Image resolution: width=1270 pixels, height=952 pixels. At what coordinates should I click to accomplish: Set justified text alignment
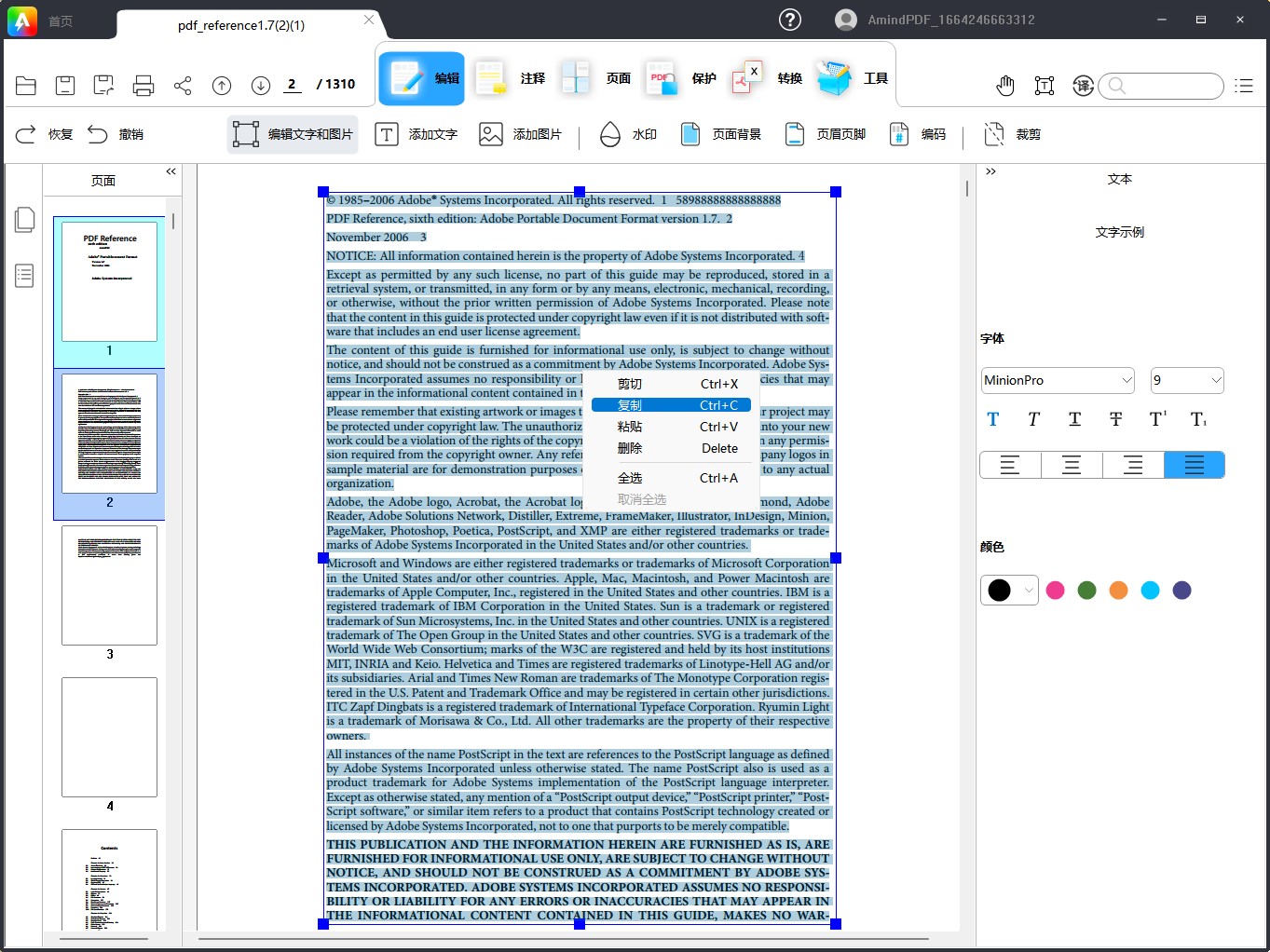click(x=1195, y=465)
